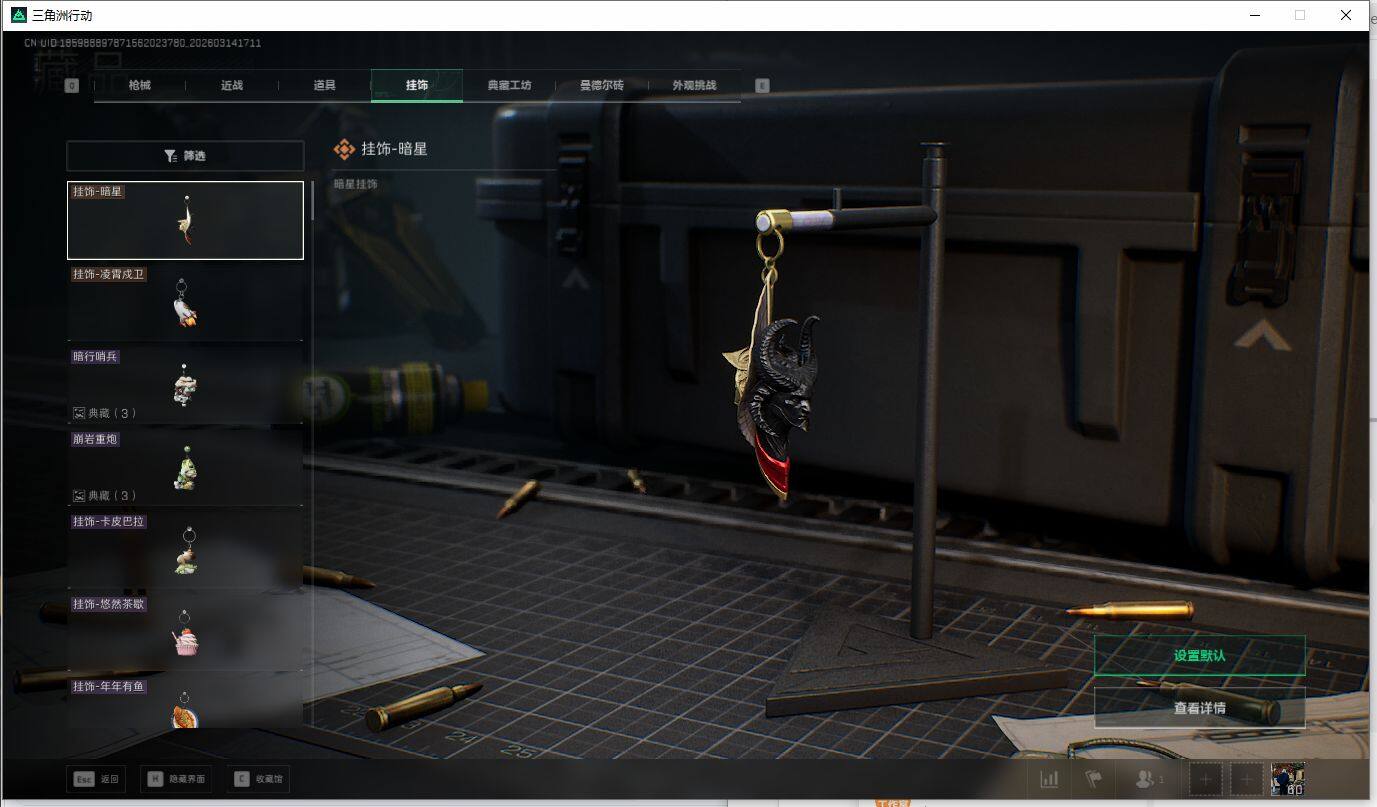The image size is (1377, 807).
Task: Select the 挂饰-年年有鱼 charm item
Action: pos(185,701)
